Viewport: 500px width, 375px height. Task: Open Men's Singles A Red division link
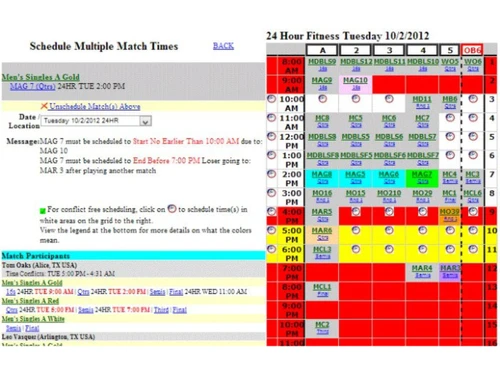[30, 301]
